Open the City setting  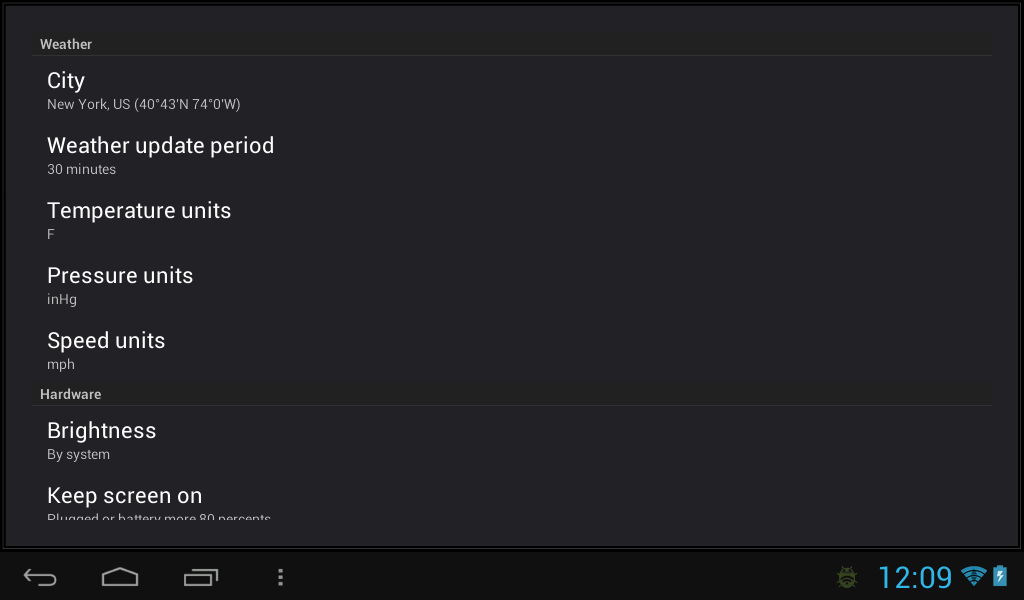coord(512,90)
